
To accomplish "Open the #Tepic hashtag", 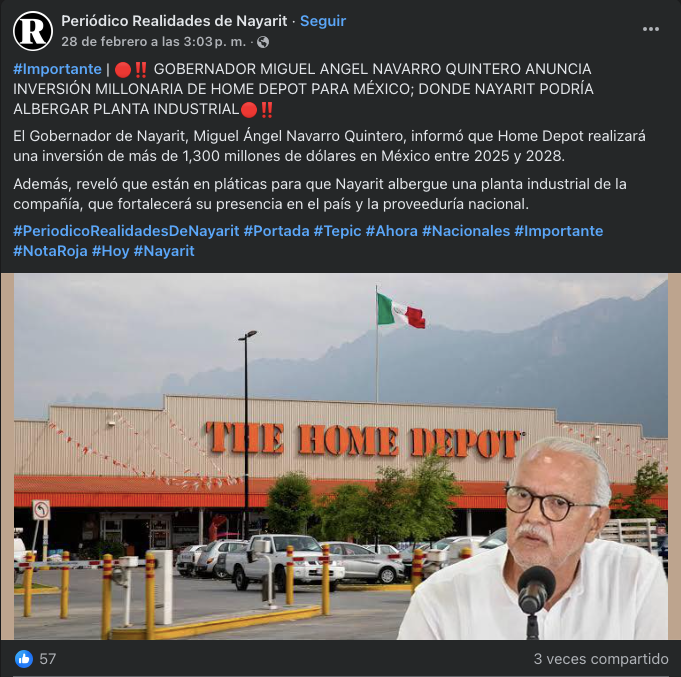I will click(x=337, y=231).
